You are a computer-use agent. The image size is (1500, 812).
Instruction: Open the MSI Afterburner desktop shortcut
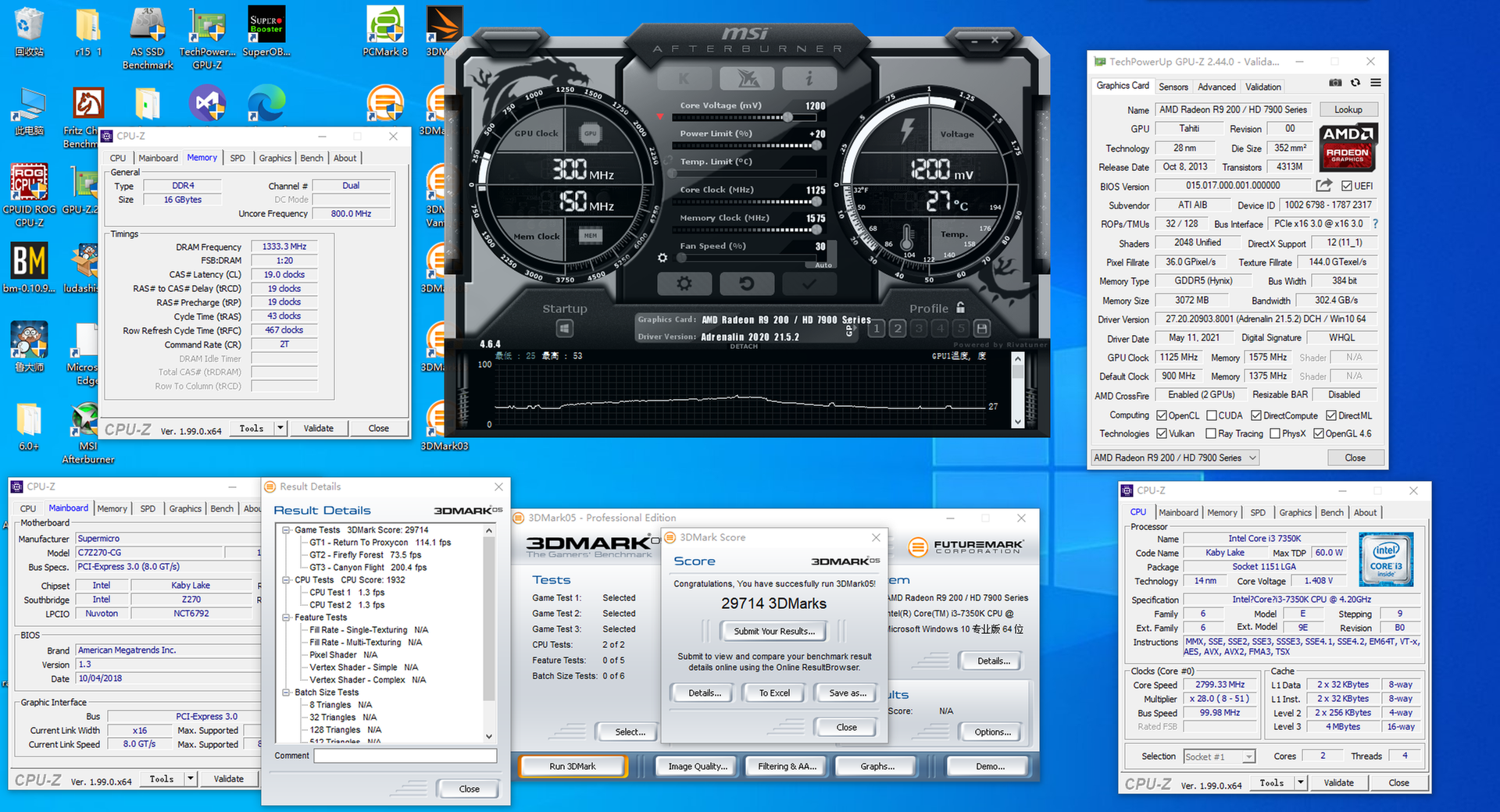pos(87,434)
